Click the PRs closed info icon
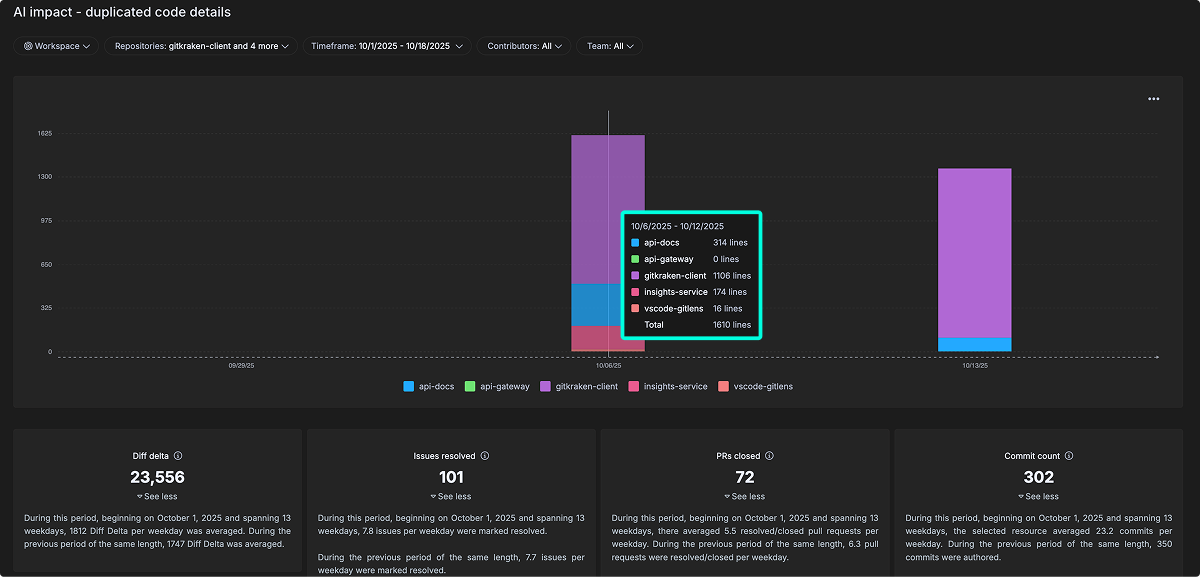 [769, 455]
